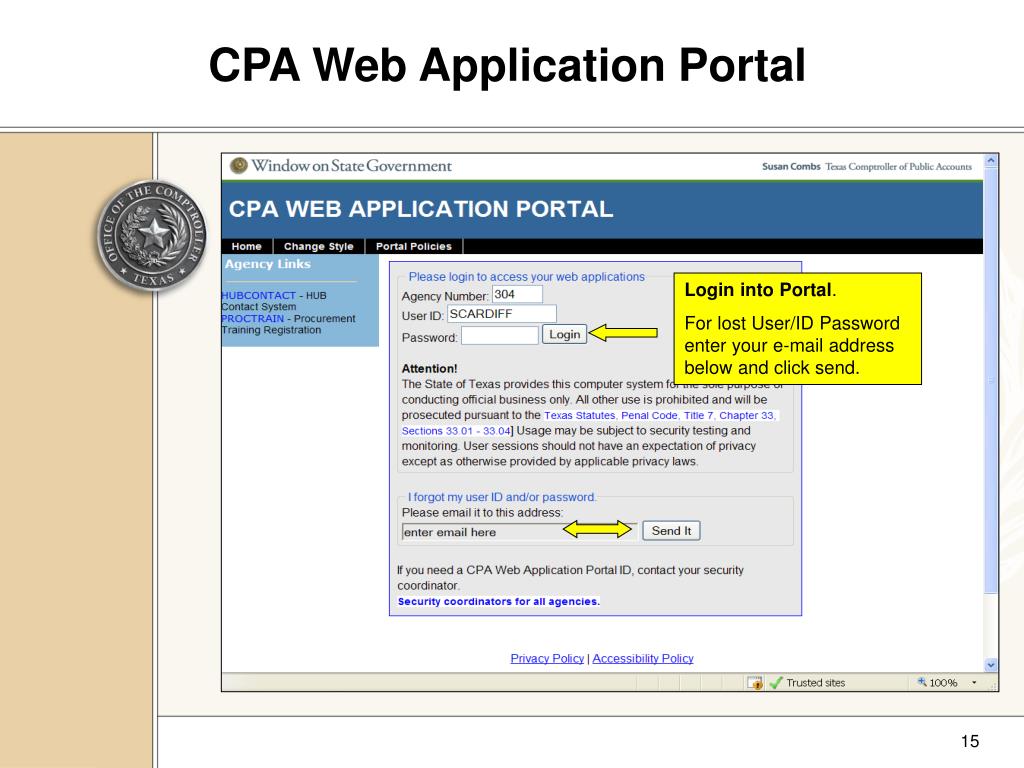Viewport: 1024px width, 768px height.
Task: Click the Agency Number input field
Action: click(x=517, y=295)
